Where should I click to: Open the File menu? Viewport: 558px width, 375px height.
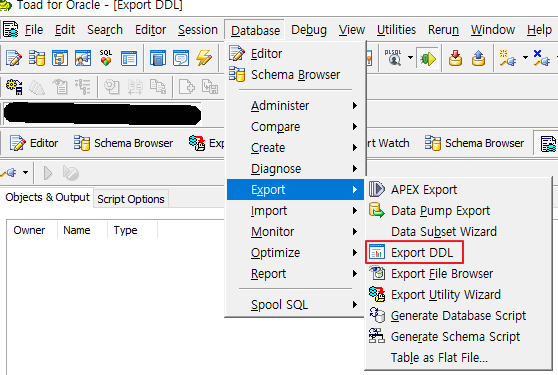[x=34, y=30]
